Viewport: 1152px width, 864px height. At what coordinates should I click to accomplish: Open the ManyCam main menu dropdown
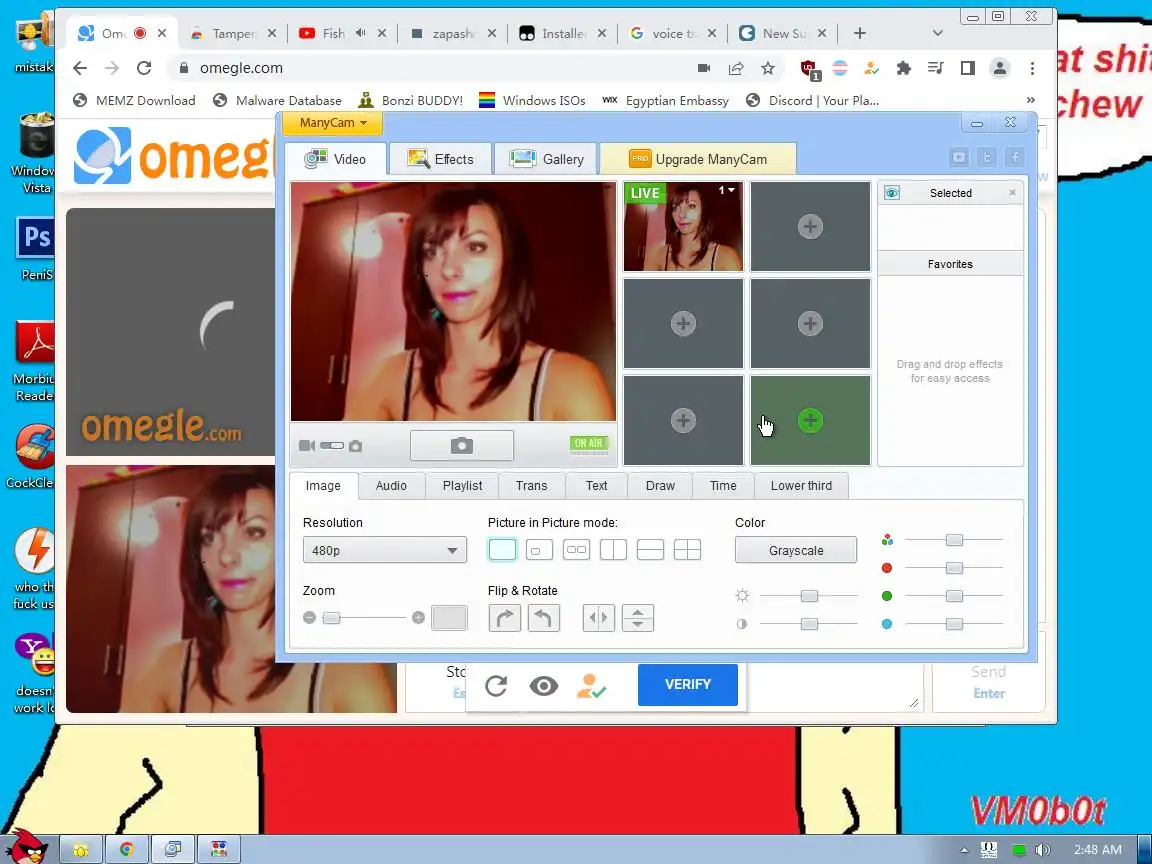tap(331, 123)
